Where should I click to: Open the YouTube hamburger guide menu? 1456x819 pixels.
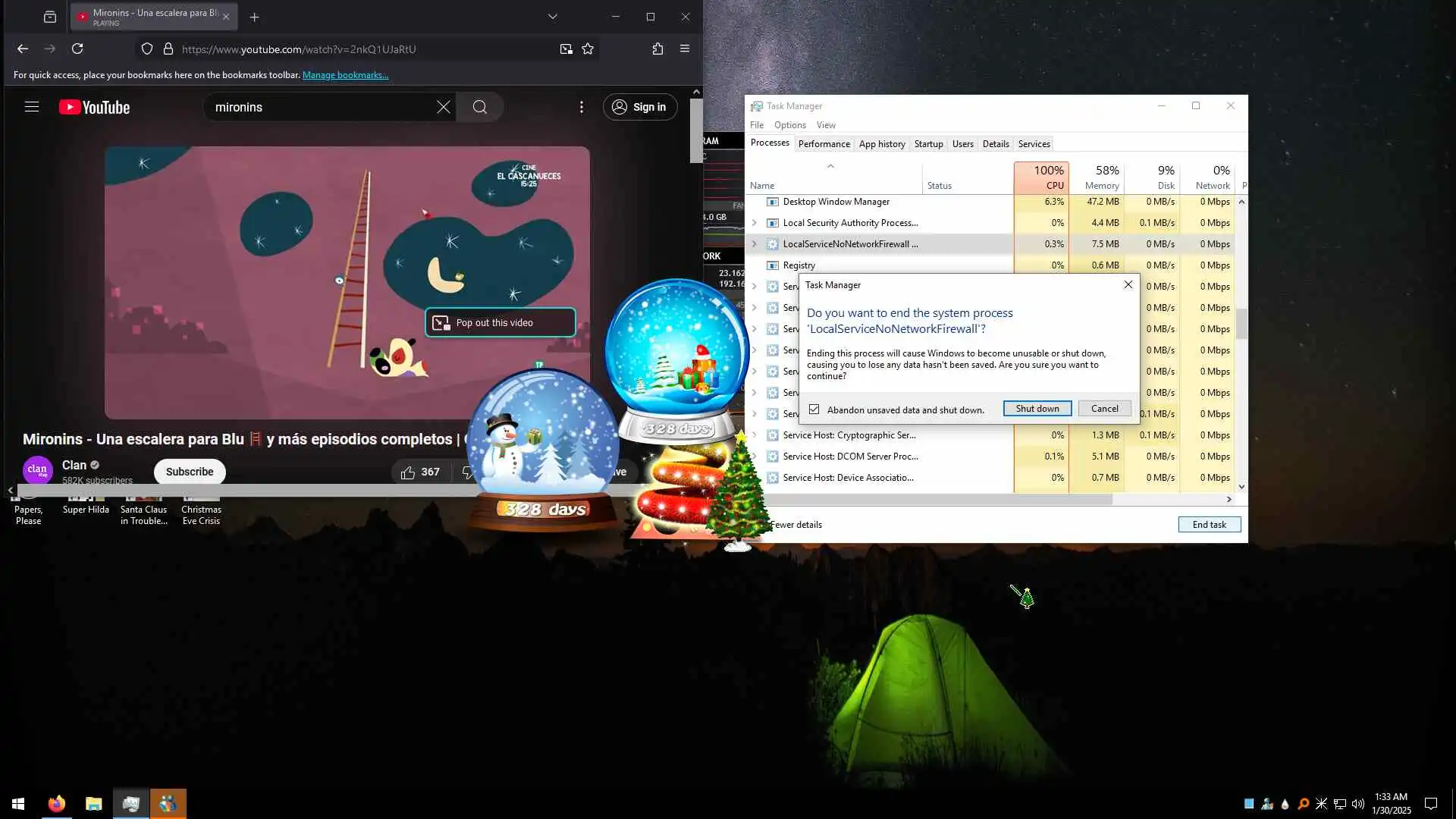click(x=31, y=107)
